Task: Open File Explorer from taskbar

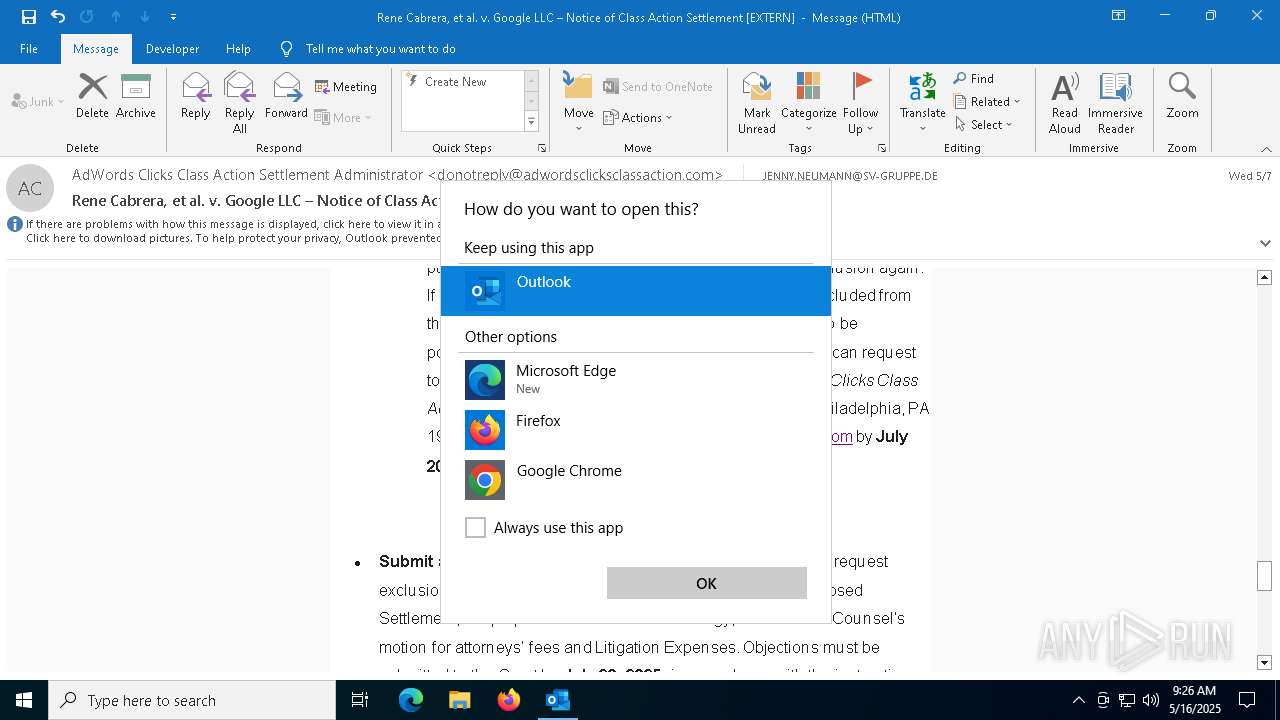Action: pos(459,700)
